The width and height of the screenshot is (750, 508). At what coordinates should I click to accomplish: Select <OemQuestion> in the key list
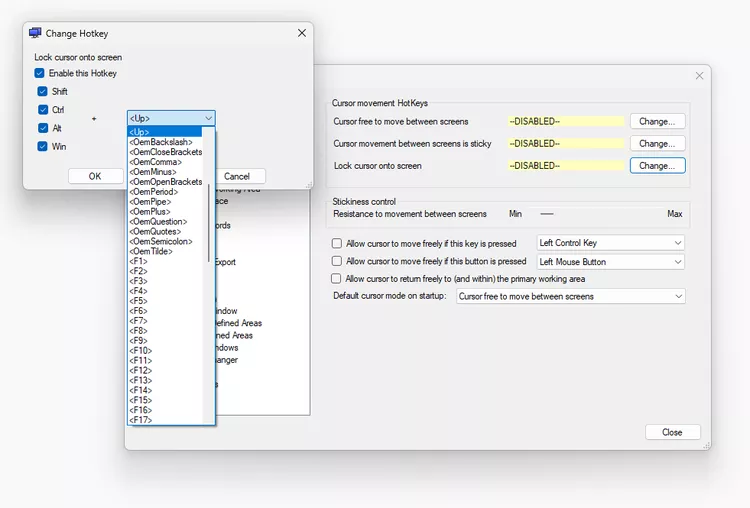(165, 221)
